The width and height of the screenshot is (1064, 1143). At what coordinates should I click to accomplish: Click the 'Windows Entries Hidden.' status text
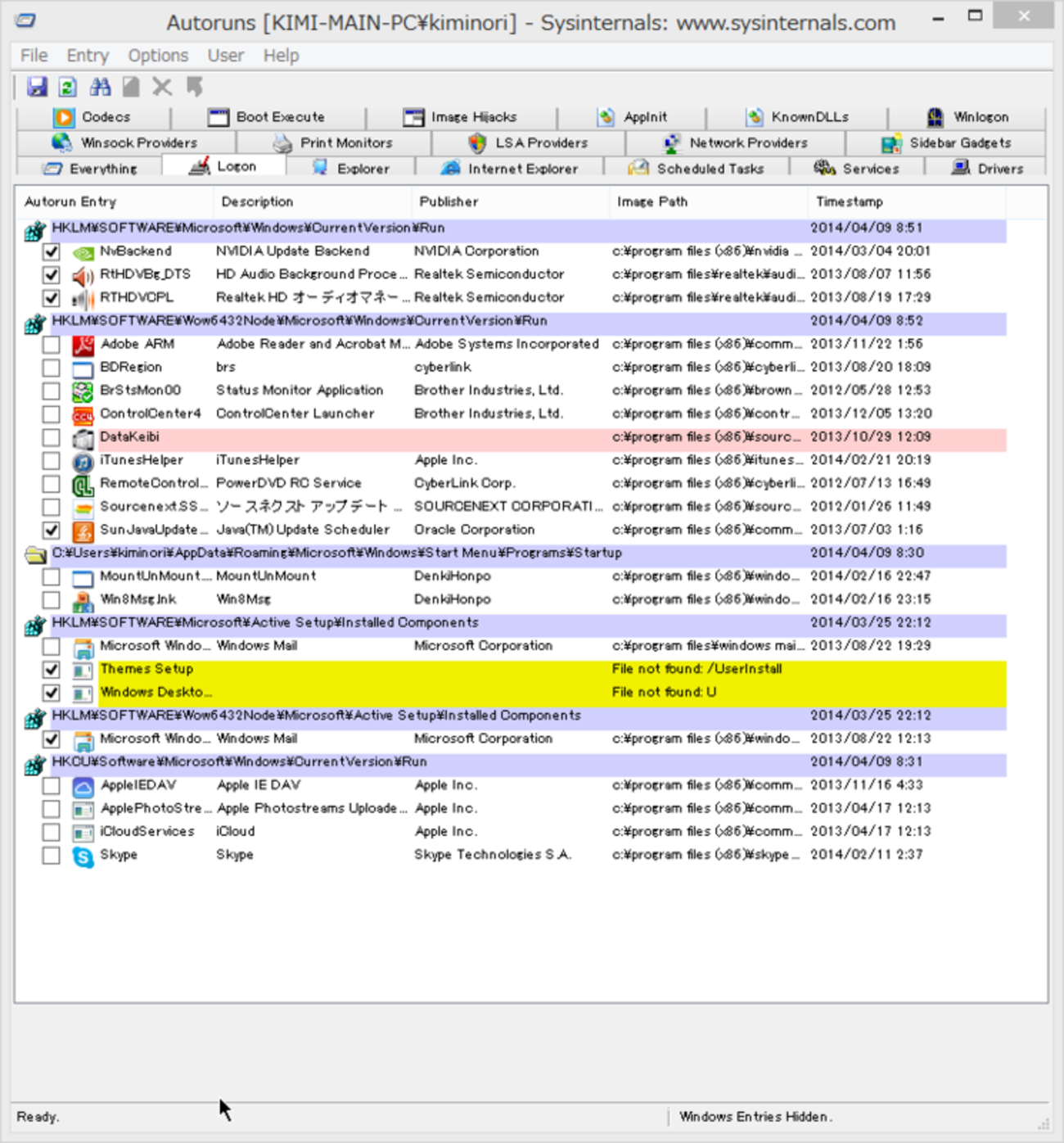(755, 1116)
